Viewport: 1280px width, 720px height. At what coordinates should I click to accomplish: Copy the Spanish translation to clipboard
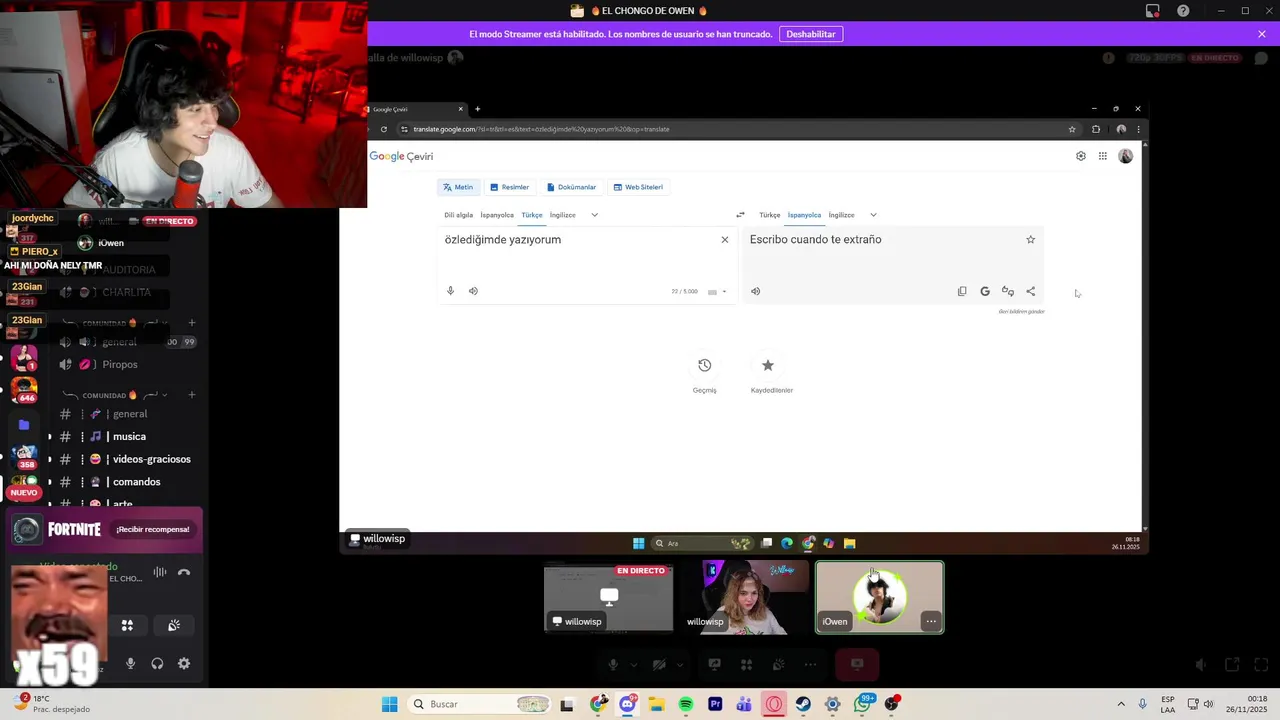click(962, 291)
